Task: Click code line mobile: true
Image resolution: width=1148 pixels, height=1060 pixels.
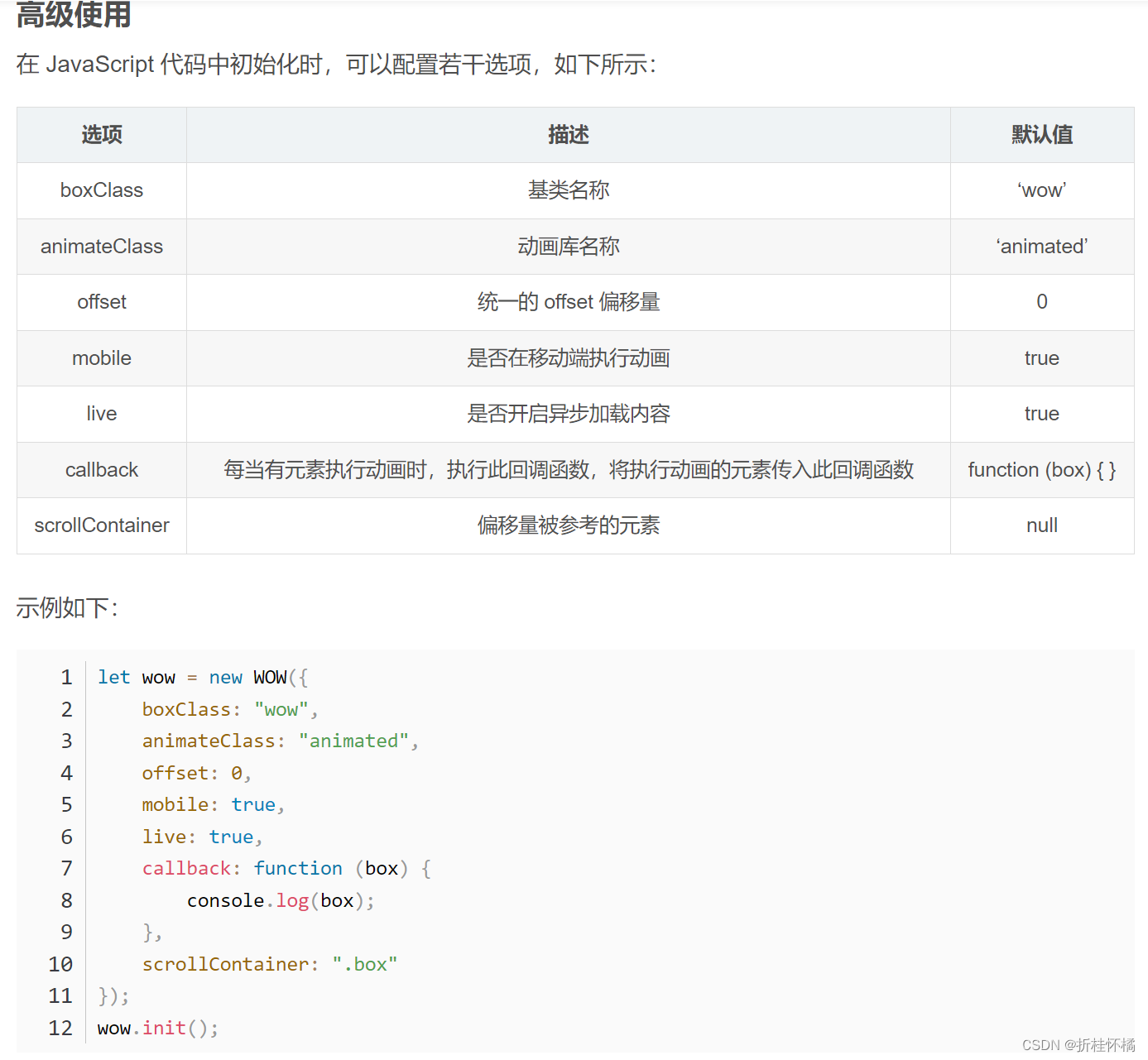Action: (214, 805)
